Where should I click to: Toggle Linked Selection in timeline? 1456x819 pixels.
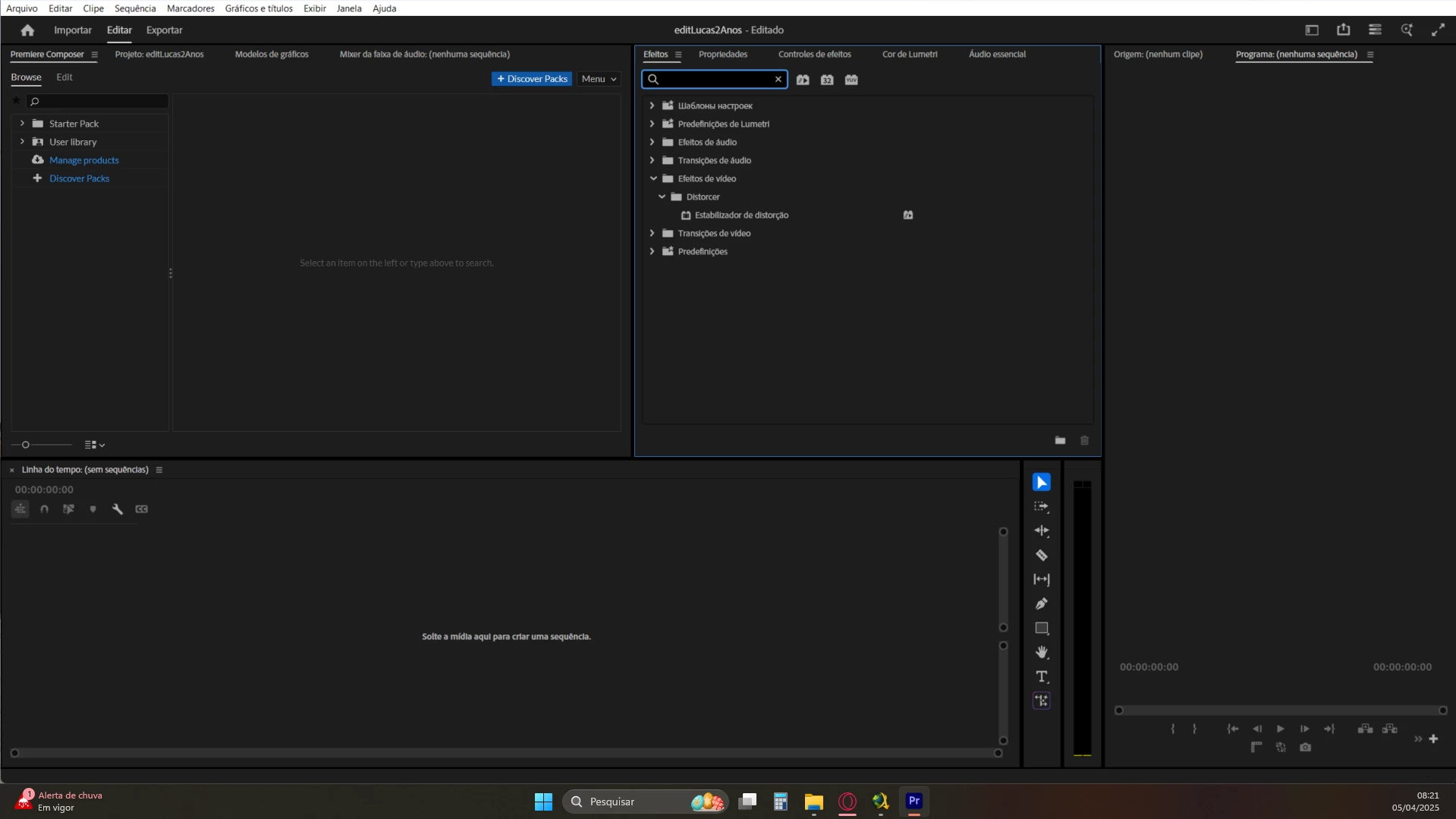tap(68, 509)
